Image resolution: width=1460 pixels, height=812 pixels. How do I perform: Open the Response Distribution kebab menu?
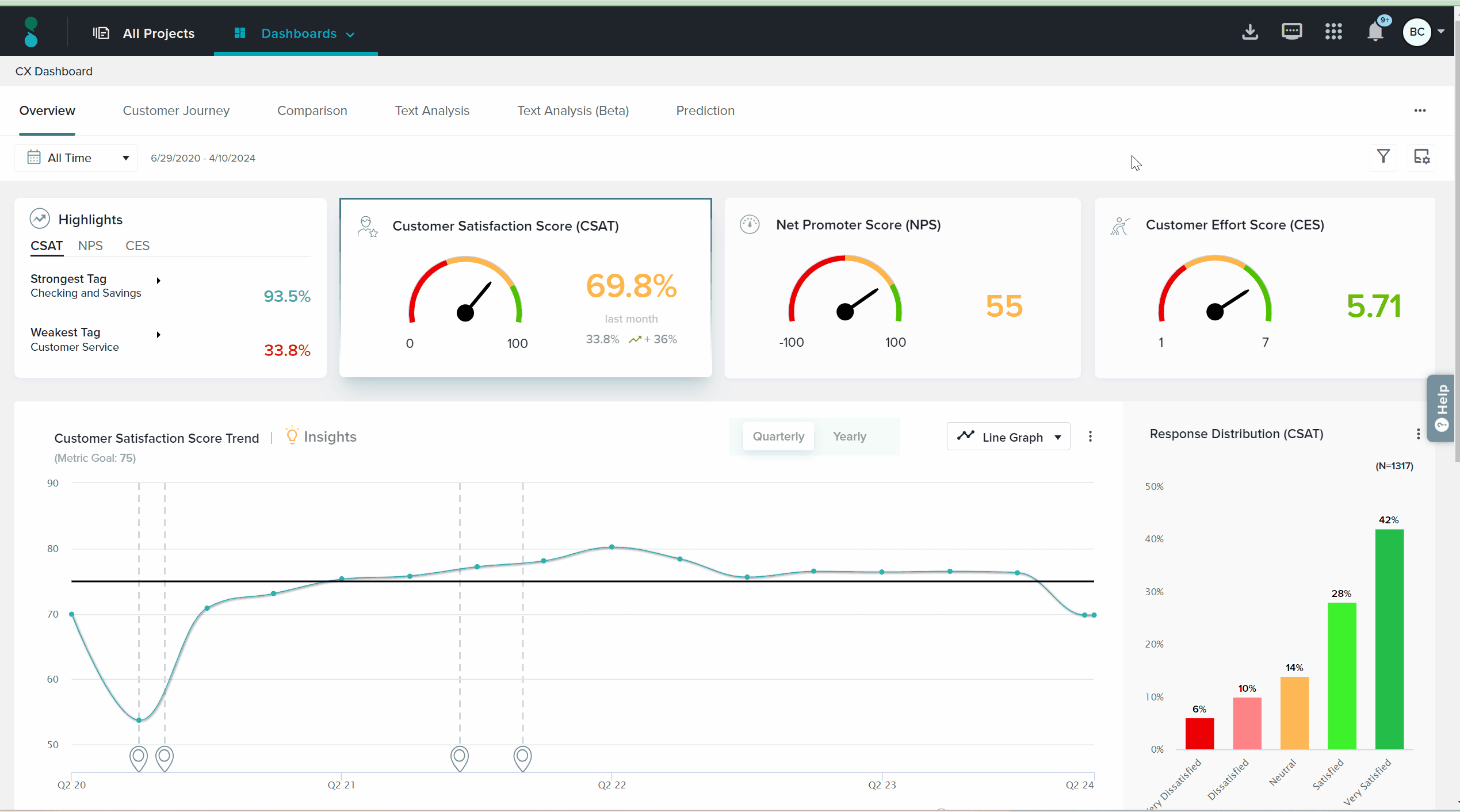(1418, 434)
